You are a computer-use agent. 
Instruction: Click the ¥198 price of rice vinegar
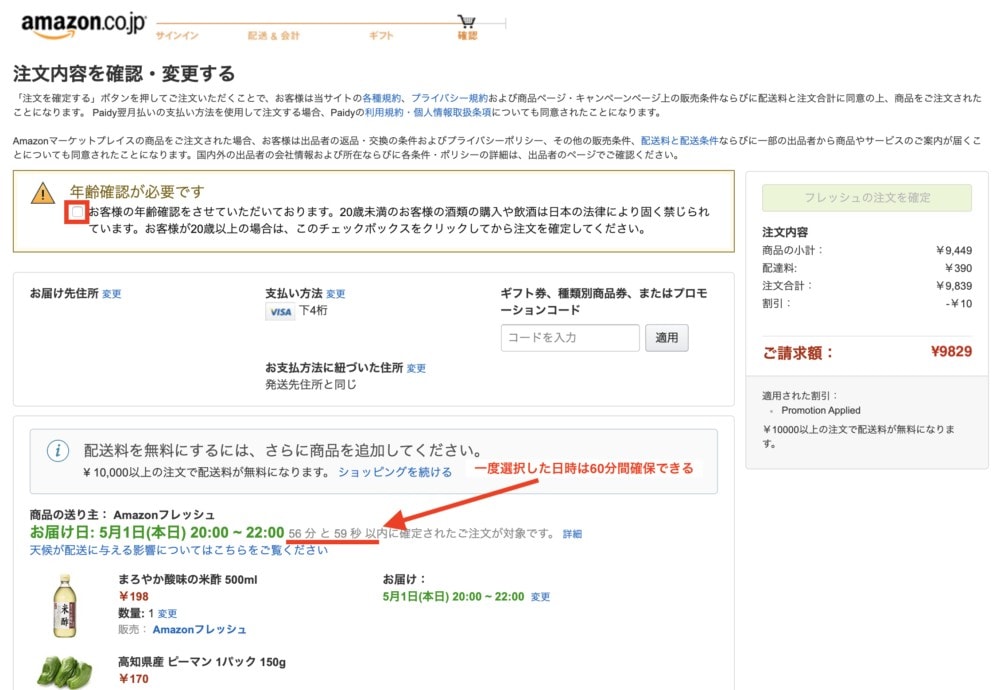(x=133, y=596)
